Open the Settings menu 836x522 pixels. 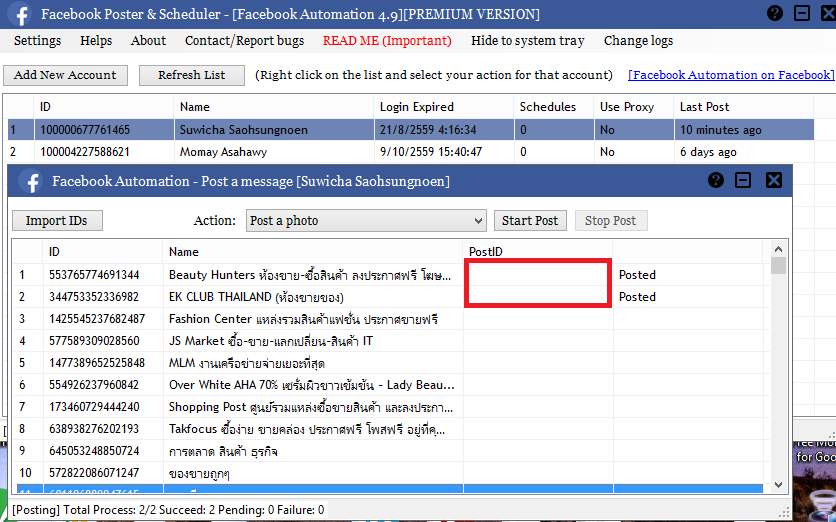click(37, 41)
